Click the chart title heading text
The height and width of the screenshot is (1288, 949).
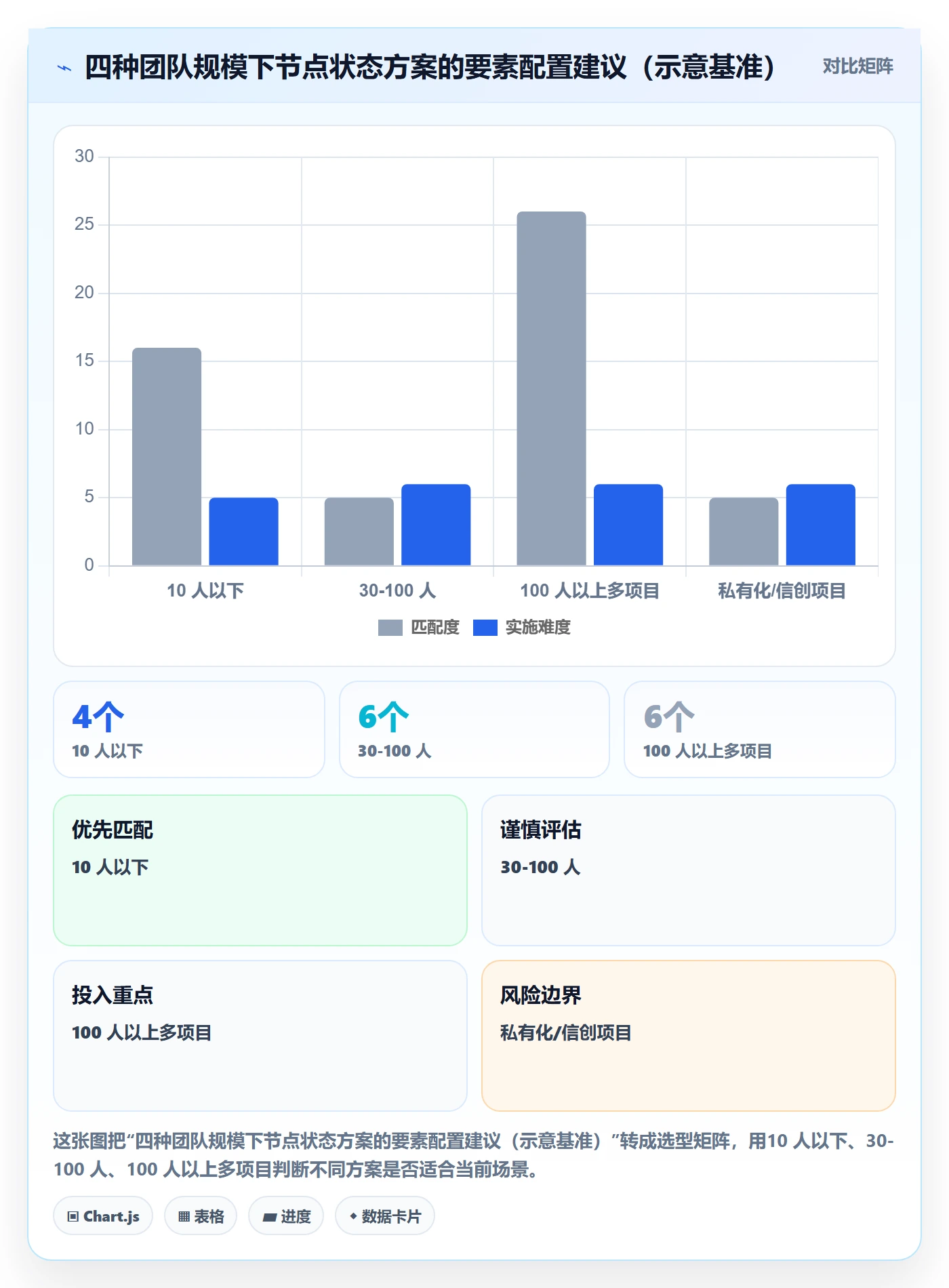[x=430, y=67]
